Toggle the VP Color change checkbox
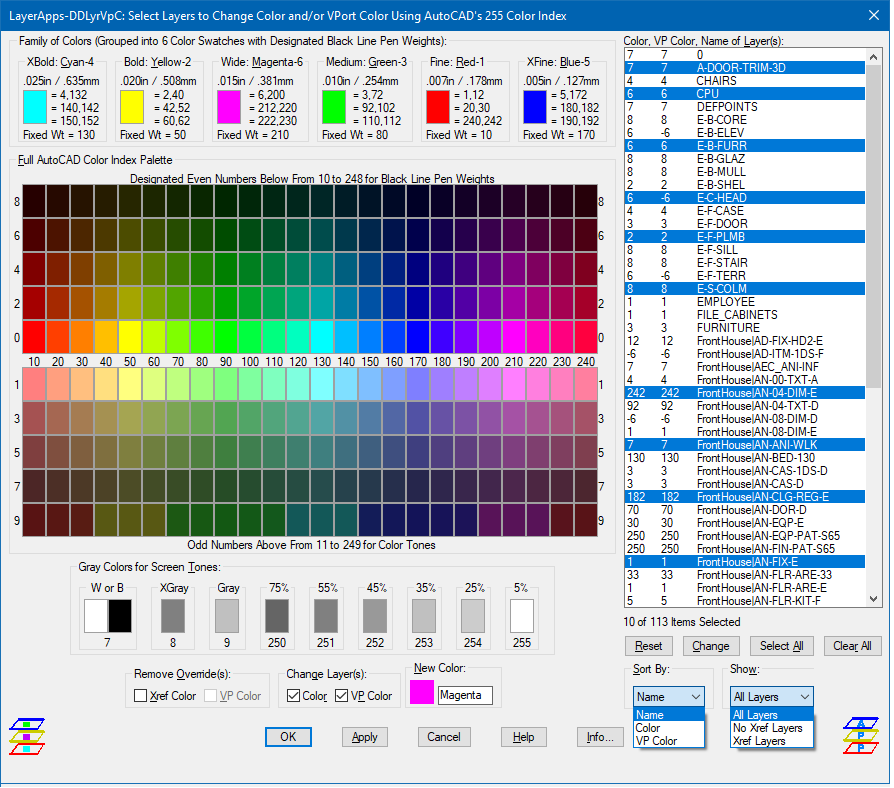The width and height of the screenshot is (894, 788). [342, 696]
